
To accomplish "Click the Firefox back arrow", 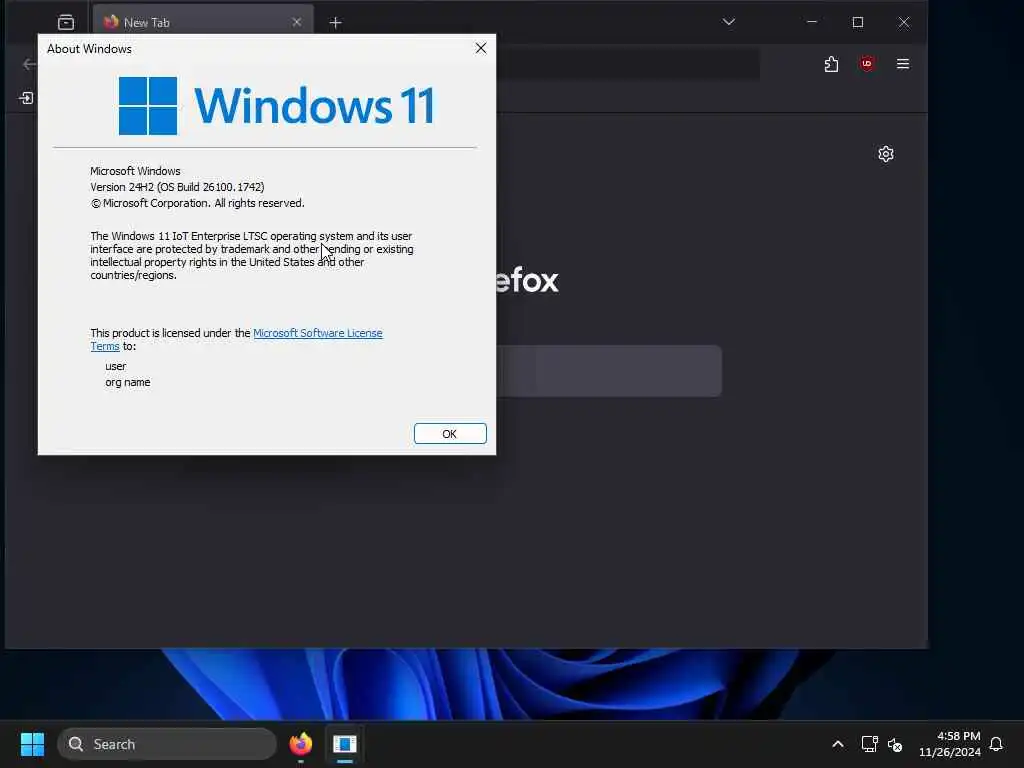I will (x=29, y=64).
